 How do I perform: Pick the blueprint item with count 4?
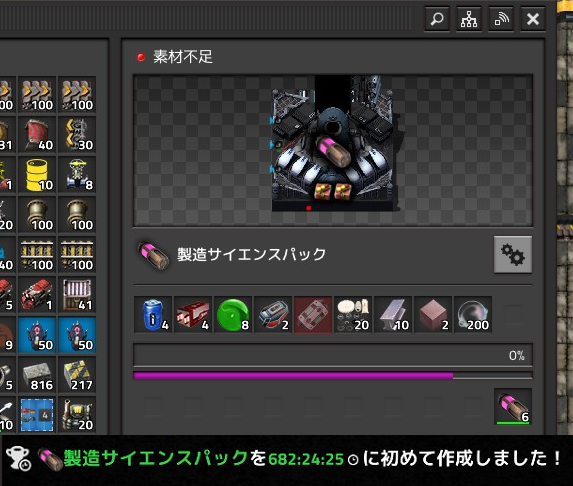(37, 414)
